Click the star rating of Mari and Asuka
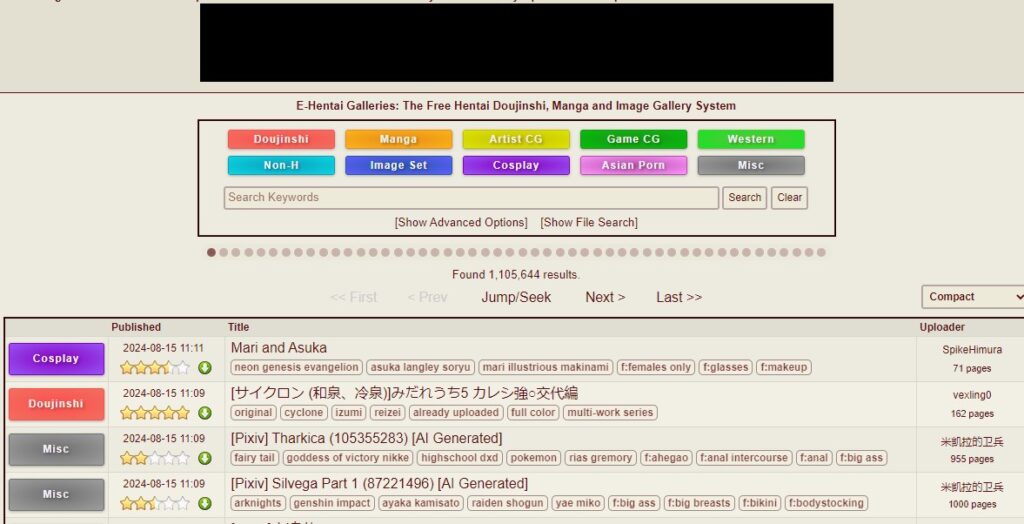1024x524 pixels. [155, 368]
